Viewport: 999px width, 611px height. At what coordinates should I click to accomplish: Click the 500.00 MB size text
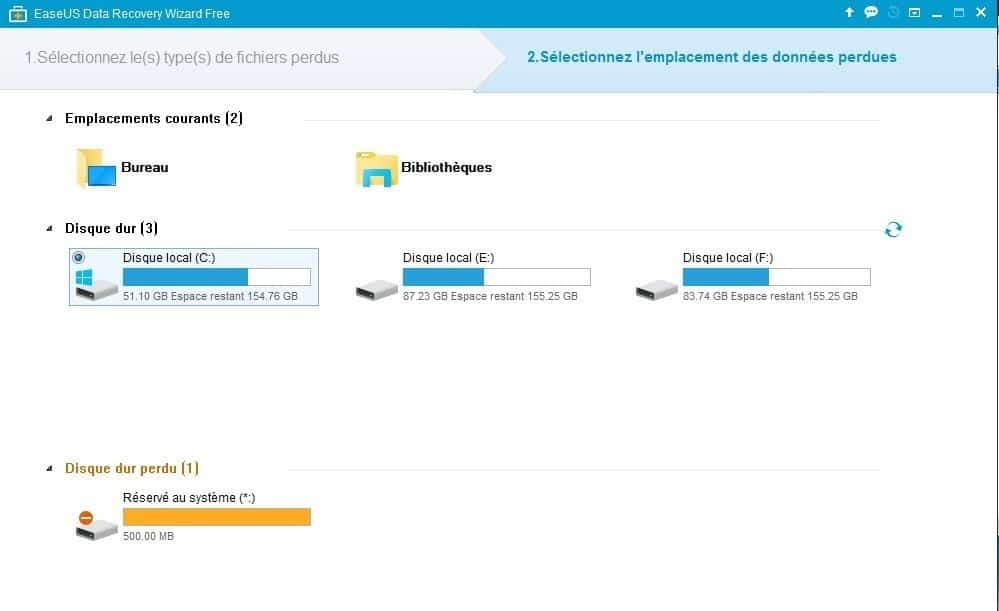pyautogui.click(x=148, y=536)
